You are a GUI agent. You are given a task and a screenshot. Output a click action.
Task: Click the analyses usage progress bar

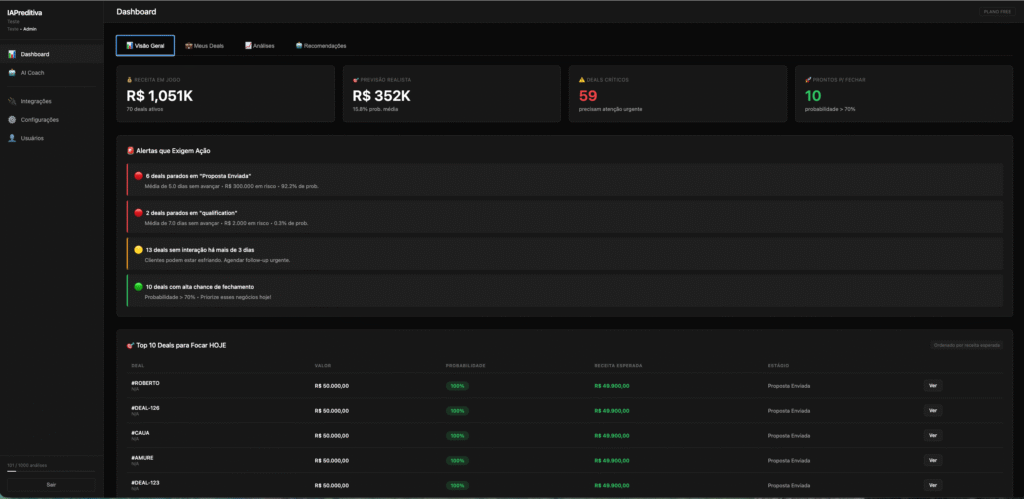[x=51, y=472]
